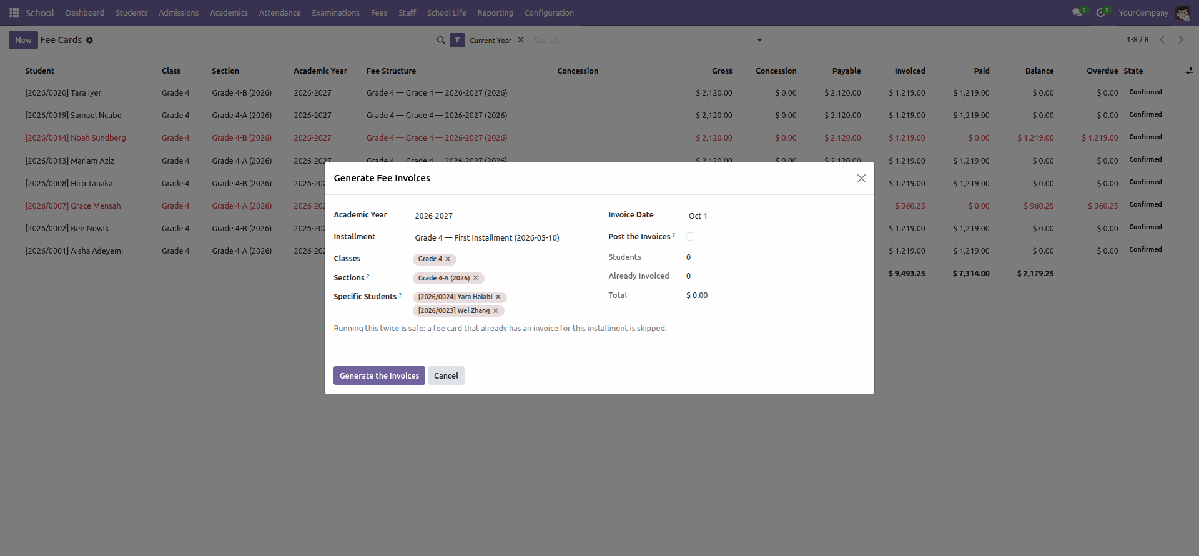Remove the Current Year filter facet
Screen dimensions: 1199x556
(521, 40)
